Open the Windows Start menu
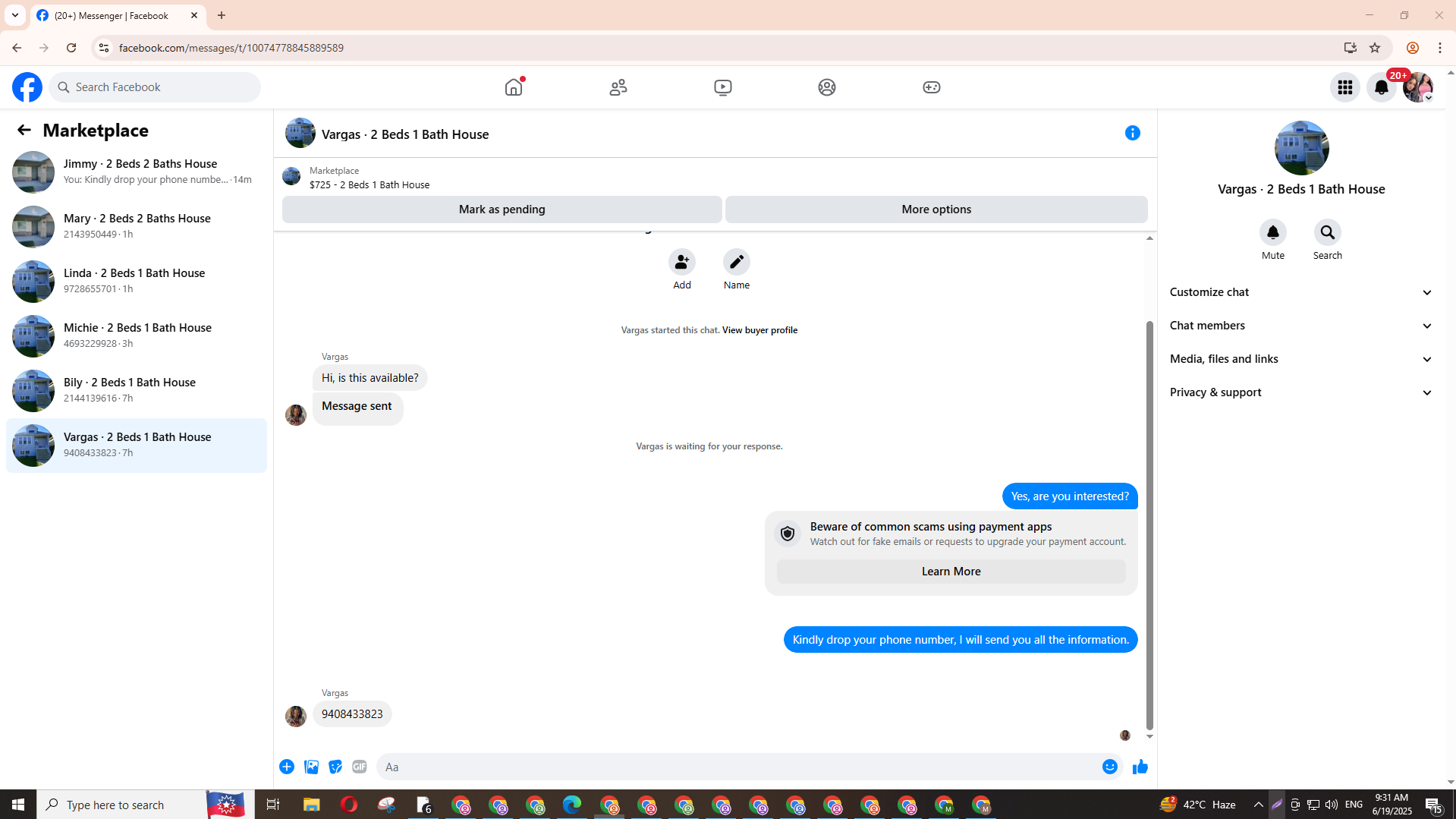Viewport: 1456px width, 819px height. (x=18, y=805)
